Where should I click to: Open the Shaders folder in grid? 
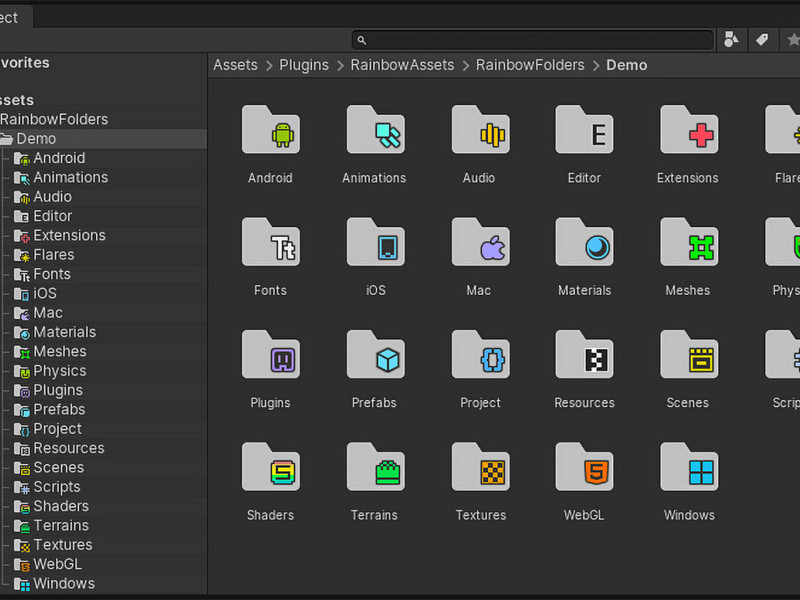tap(271, 467)
